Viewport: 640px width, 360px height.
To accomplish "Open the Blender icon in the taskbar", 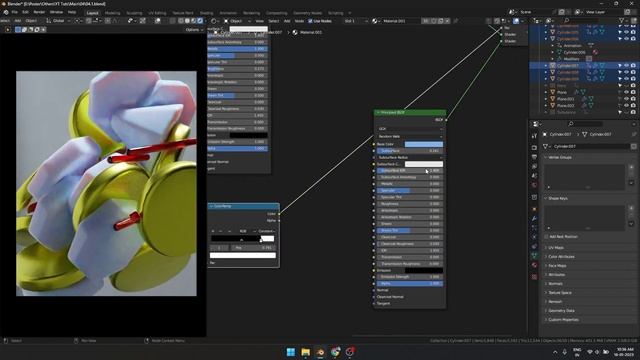I will click(320, 352).
